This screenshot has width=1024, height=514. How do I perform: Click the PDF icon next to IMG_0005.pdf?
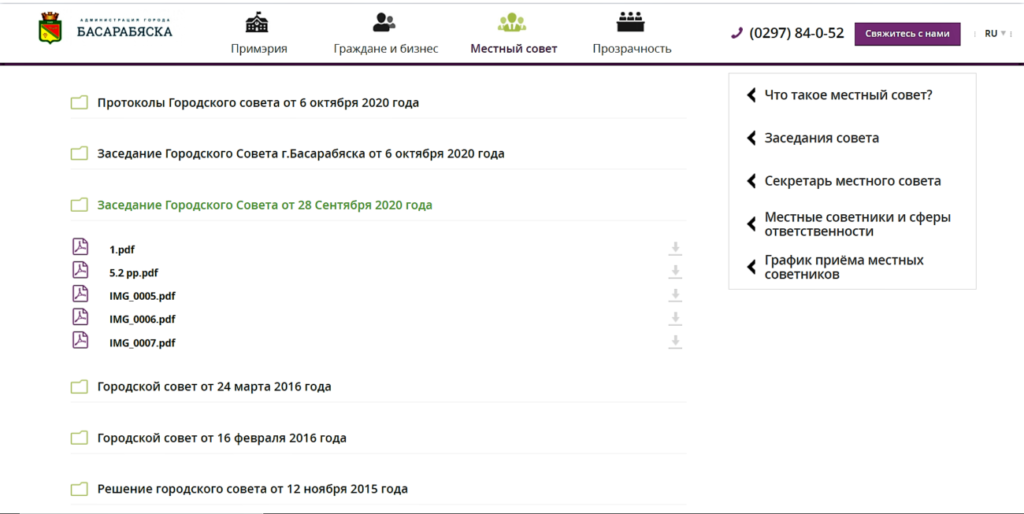pos(80,293)
